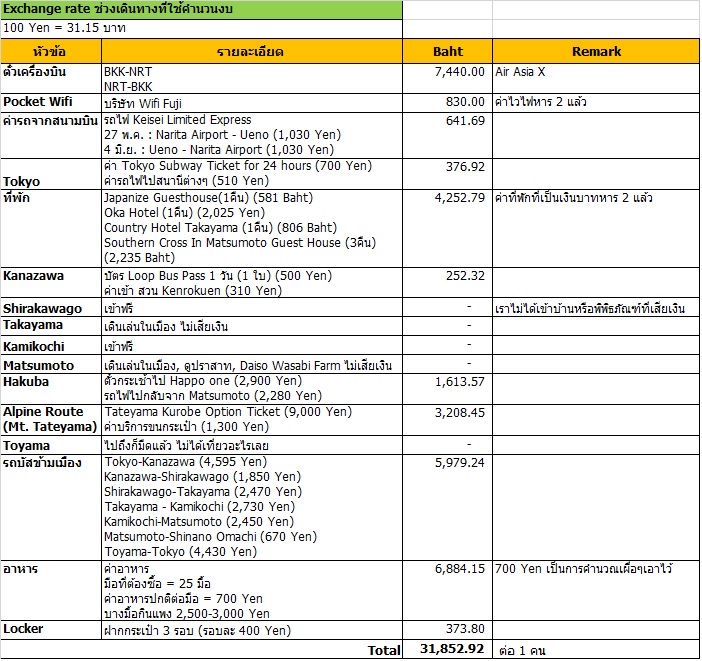The image size is (702, 661).
Task: Click the Japanize Guesthouse accommodation cell
Action: click(252, 228)
